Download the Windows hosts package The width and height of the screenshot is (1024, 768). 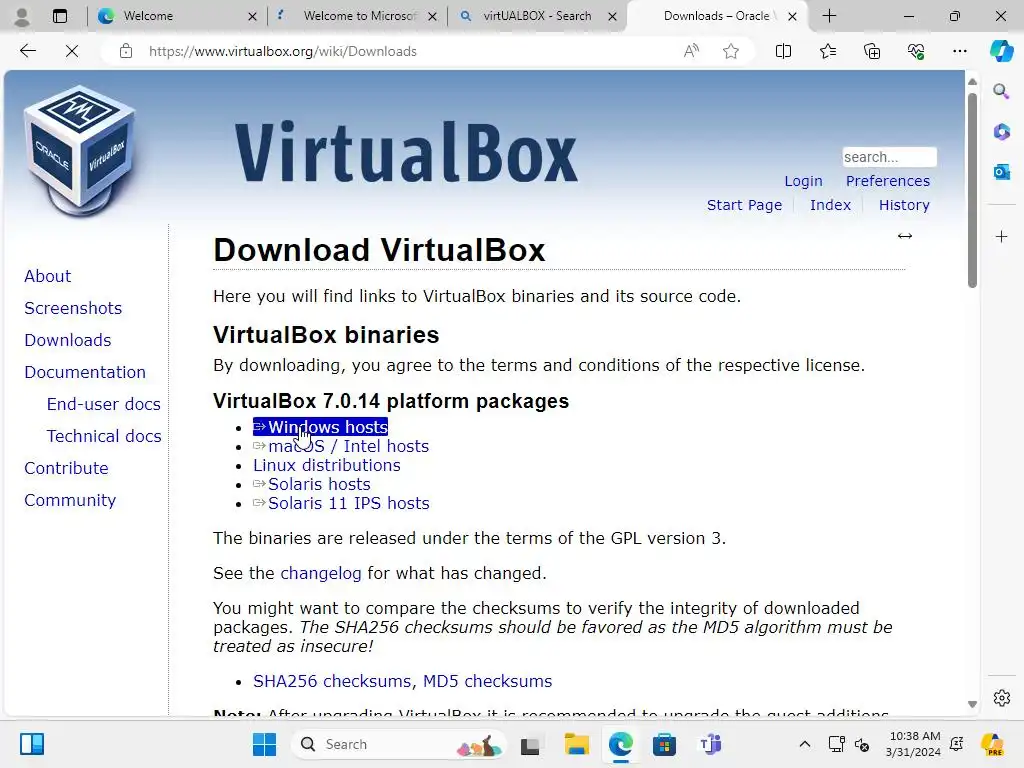[x=321, y=427]
